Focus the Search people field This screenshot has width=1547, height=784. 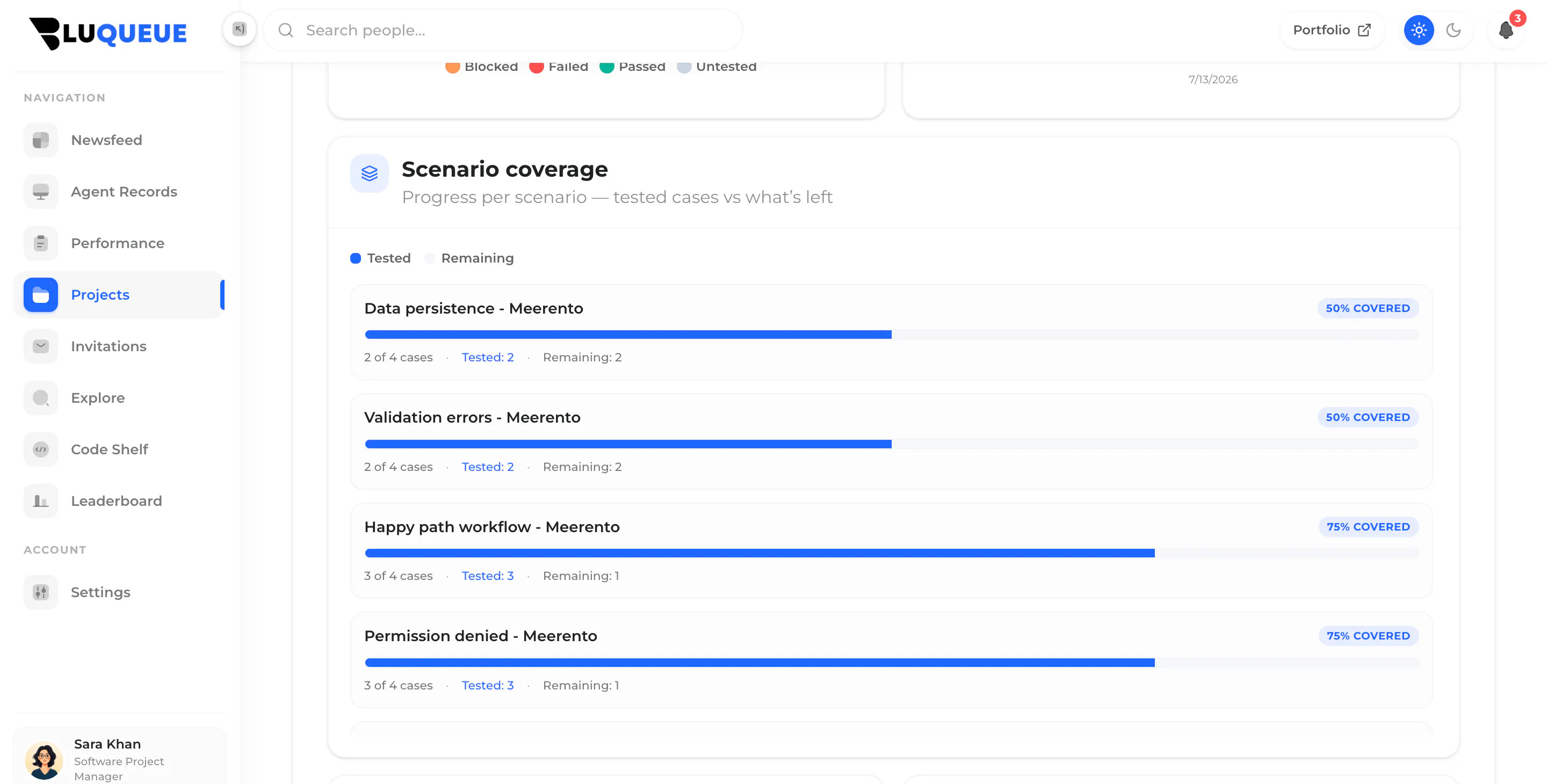(503, 30)
